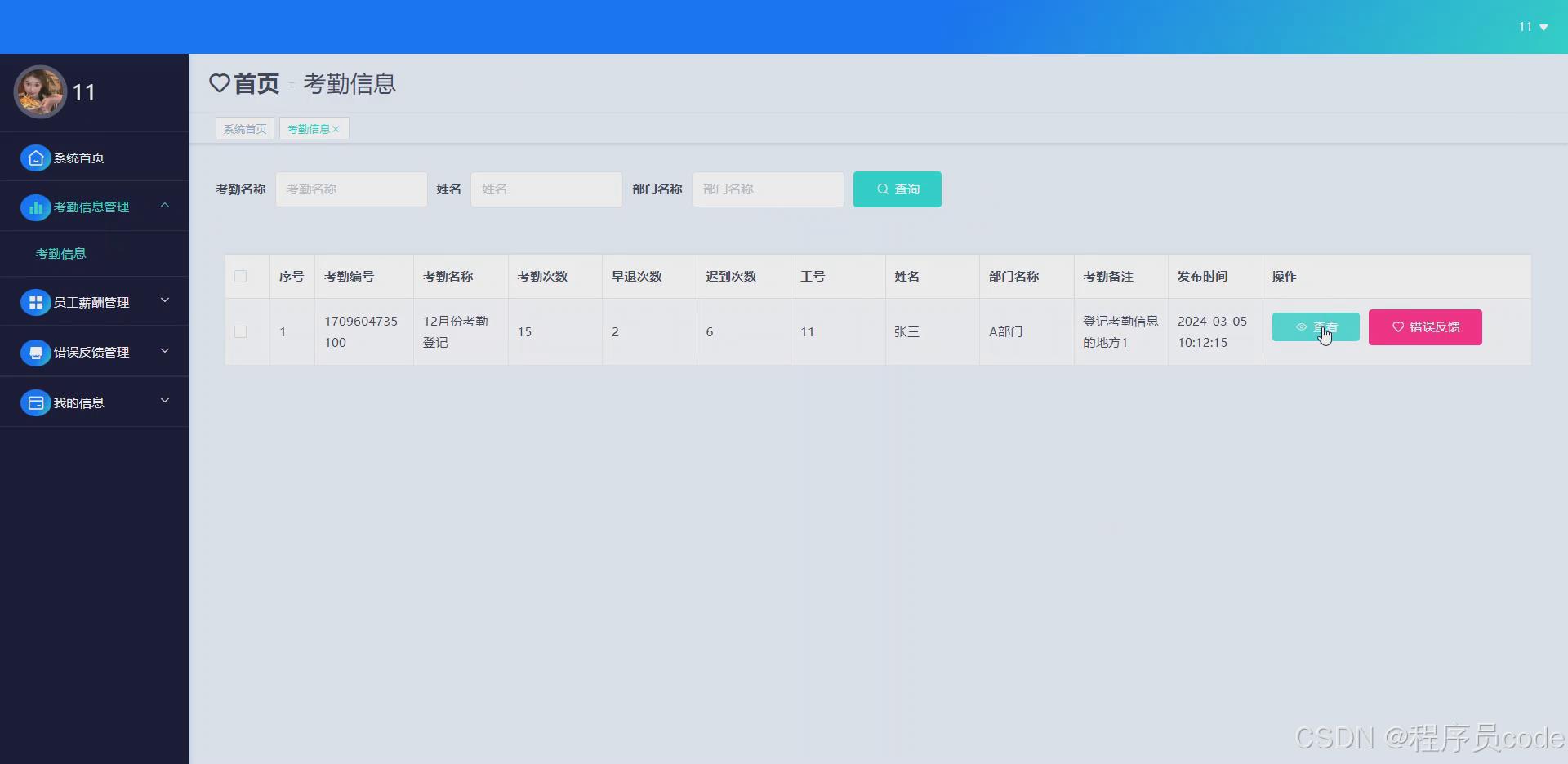Select the 我的信息 card icon

[x=36, y=402]
